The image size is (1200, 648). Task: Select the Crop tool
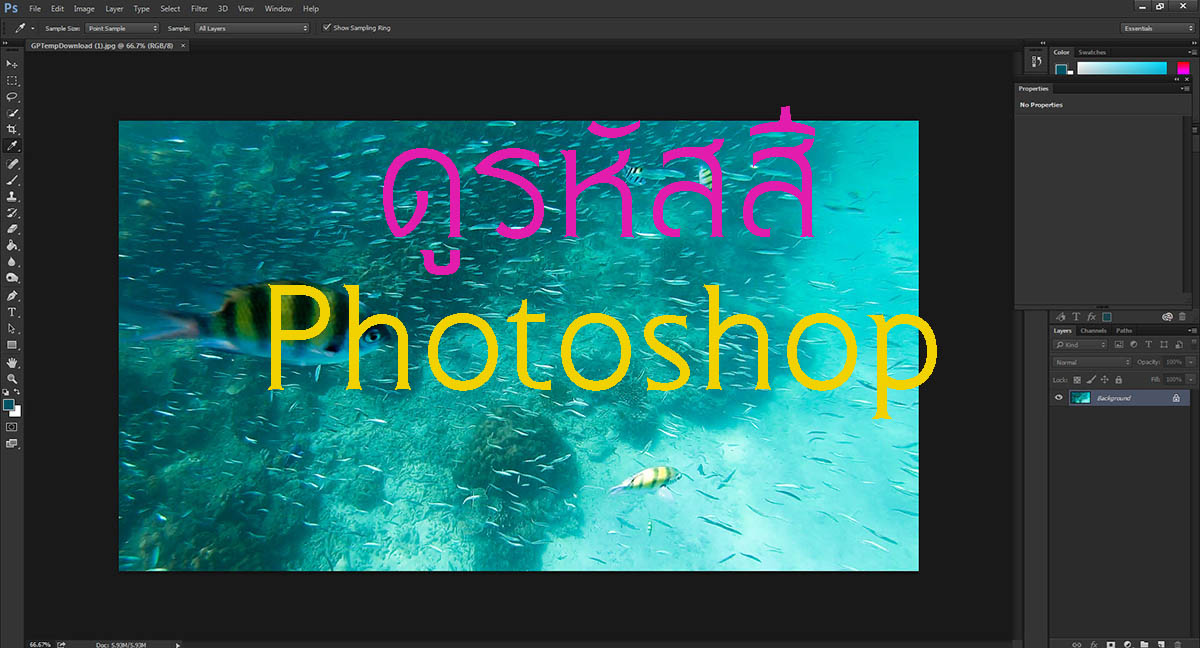12,130
